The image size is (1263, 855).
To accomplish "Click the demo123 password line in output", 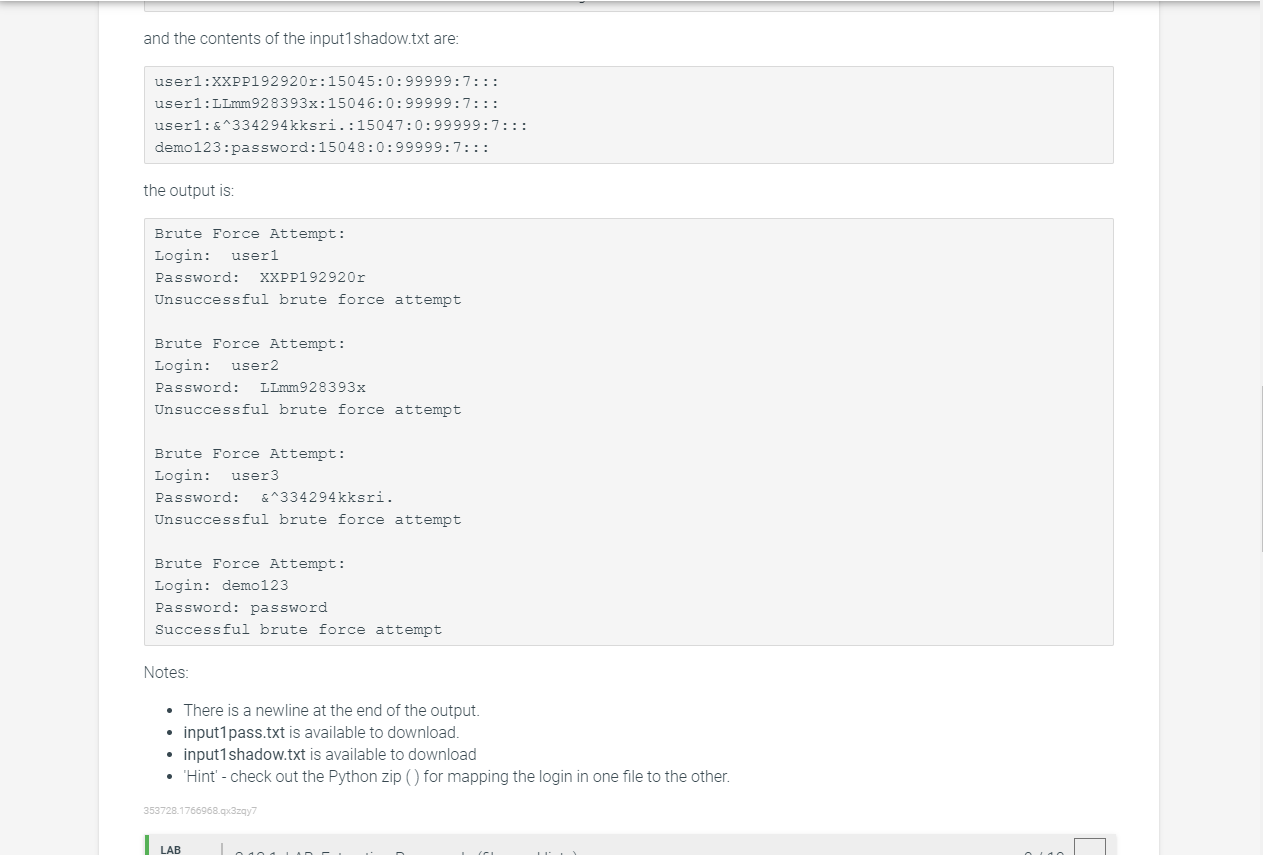I will pos(240,607).
